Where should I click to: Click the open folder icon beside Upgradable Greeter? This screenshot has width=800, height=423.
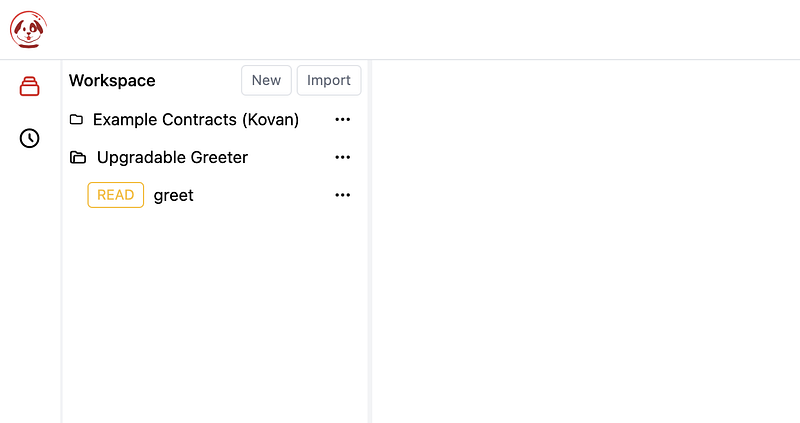tap(78, 158)
